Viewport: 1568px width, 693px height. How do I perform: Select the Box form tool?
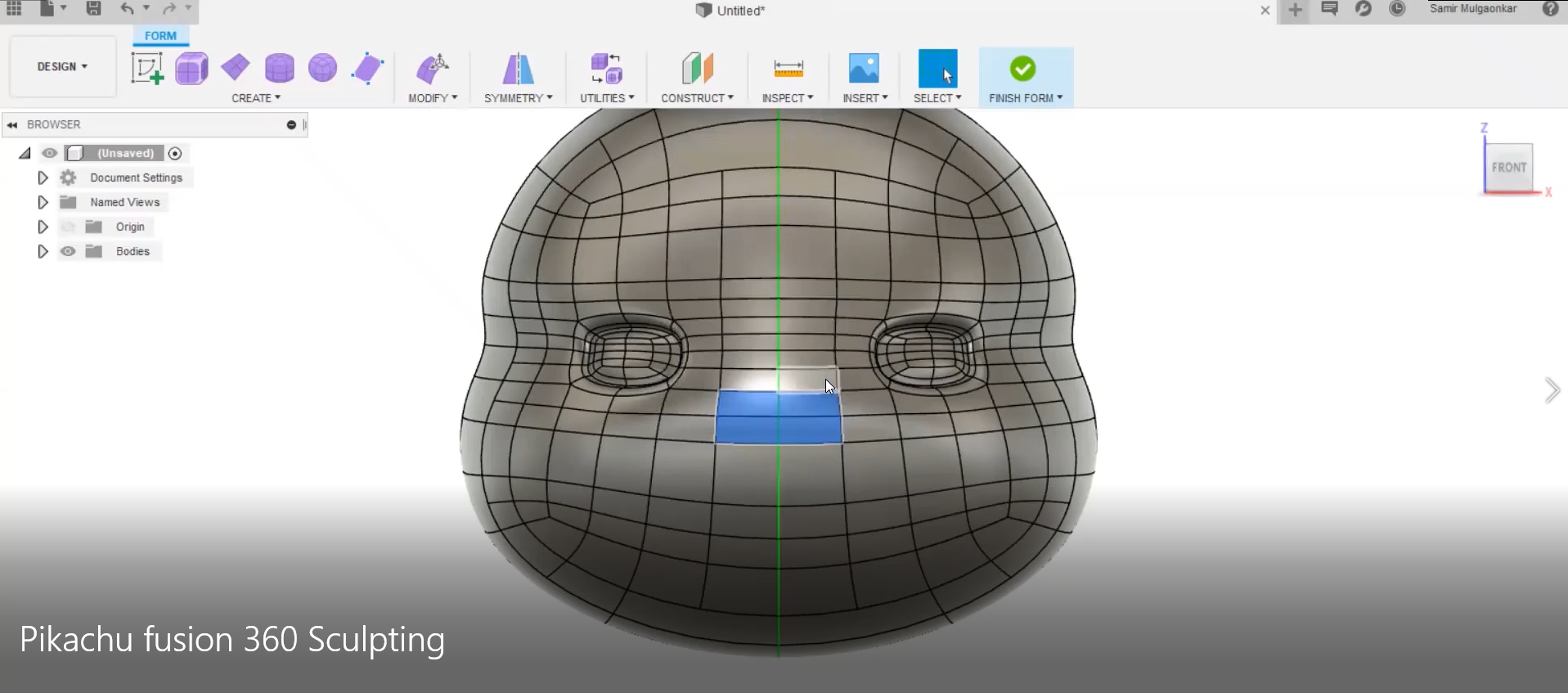click(192, 69)
